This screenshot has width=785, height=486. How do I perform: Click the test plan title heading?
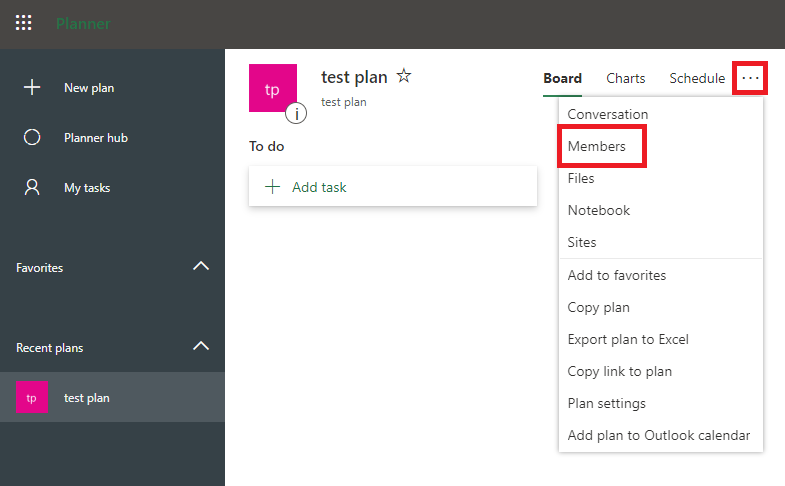tap(354, 77)
